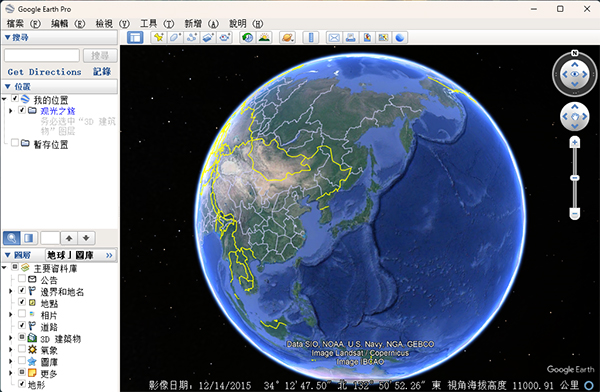The image size is (600, 392).
Task: Expand the 邊界和地名 layer arrow
Action: pyautogui.click(x=11, y=291)
